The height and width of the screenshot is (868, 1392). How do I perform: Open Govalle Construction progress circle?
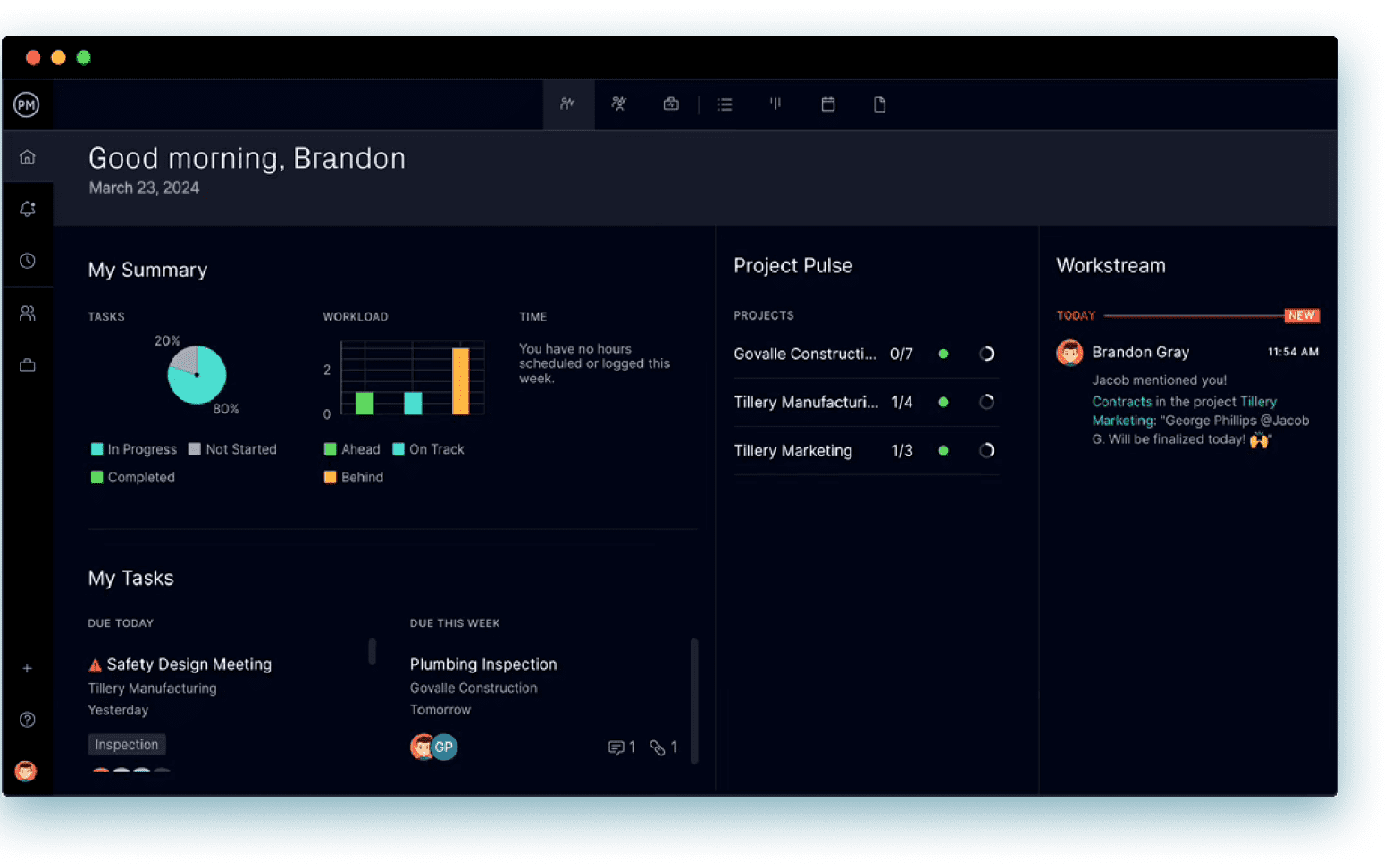[986, 354]
